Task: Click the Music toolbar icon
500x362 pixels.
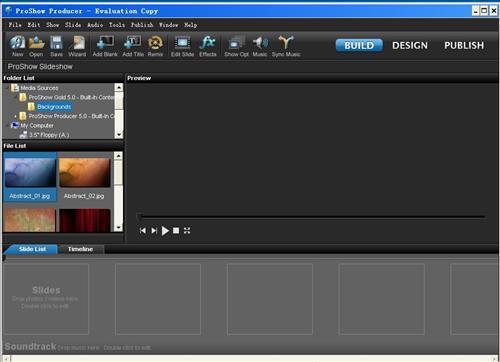Action: tap(260, 46)
